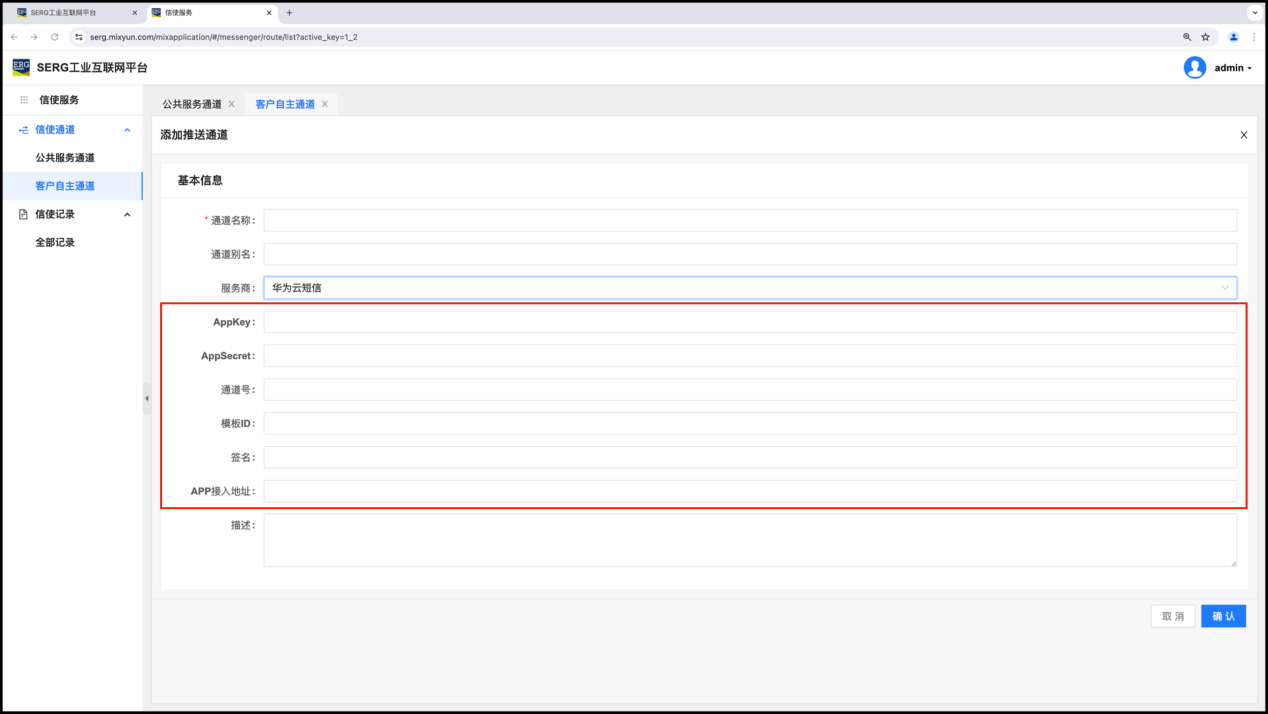The width and height of the screenshot is (1268, 714).
Task: Open 信使服务 in the sidebar
Action: click(x=59, y=100)
